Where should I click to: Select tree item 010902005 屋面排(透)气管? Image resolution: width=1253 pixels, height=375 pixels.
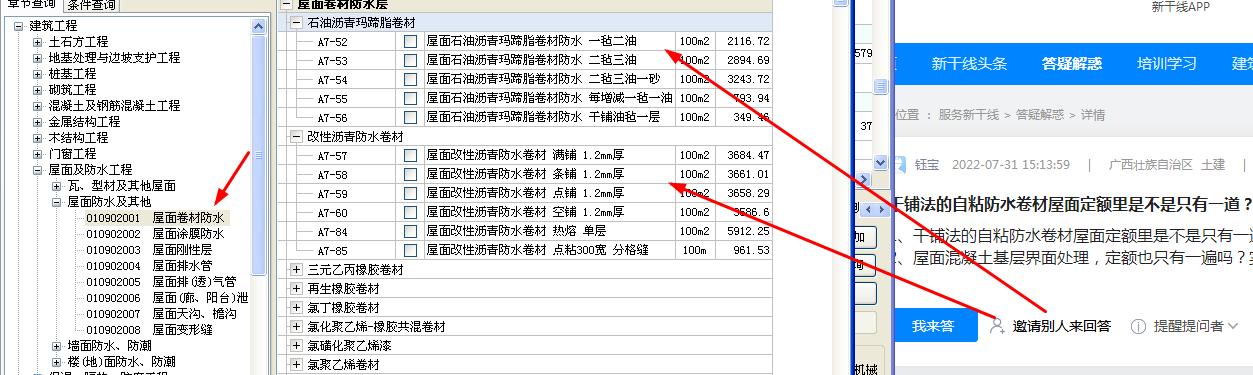point(161,281)
